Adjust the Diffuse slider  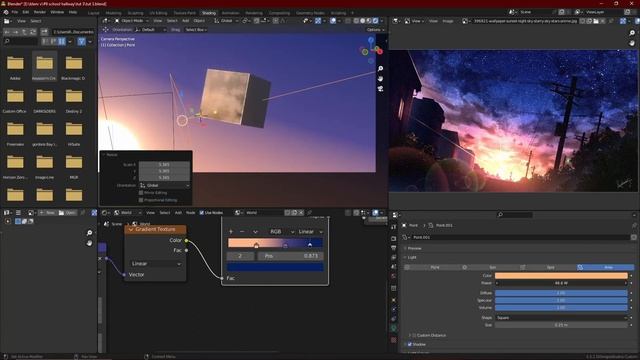561,293
